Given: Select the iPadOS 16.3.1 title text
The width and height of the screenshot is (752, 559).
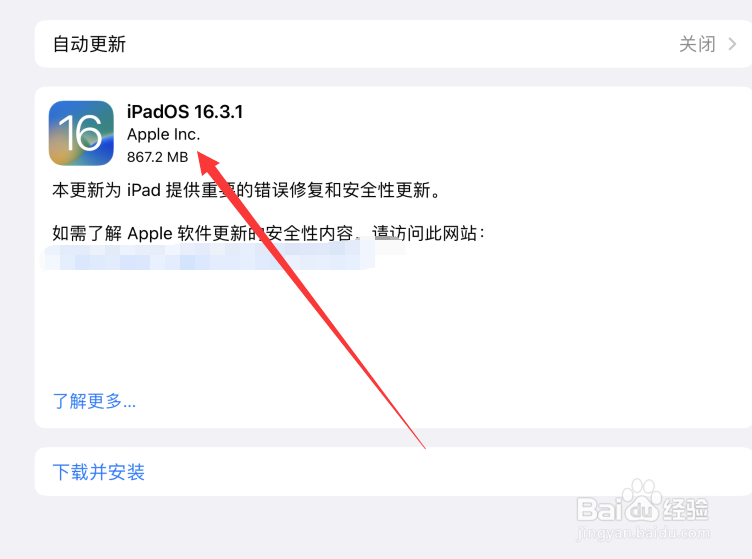Looking at the screenshot, I should [x=185, y=112].
